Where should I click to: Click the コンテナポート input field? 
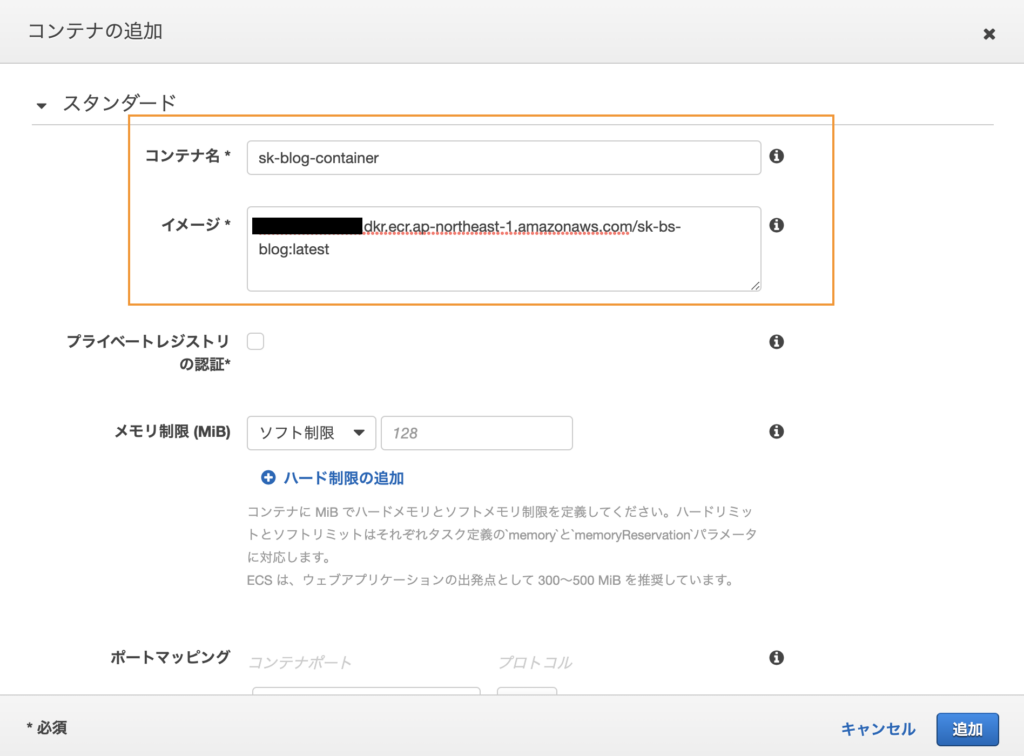point(365,695)
